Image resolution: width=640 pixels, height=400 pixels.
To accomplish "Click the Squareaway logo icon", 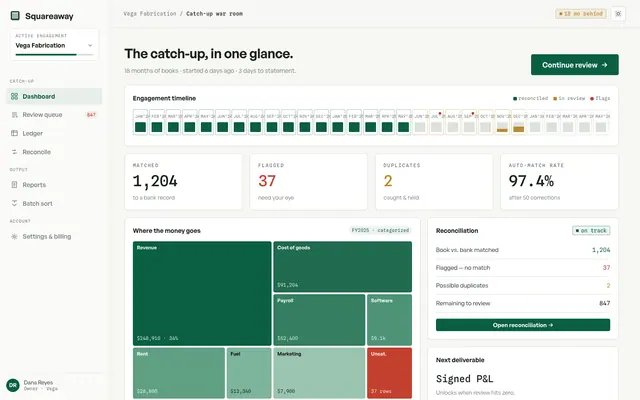I will click(x=15, y=16).
